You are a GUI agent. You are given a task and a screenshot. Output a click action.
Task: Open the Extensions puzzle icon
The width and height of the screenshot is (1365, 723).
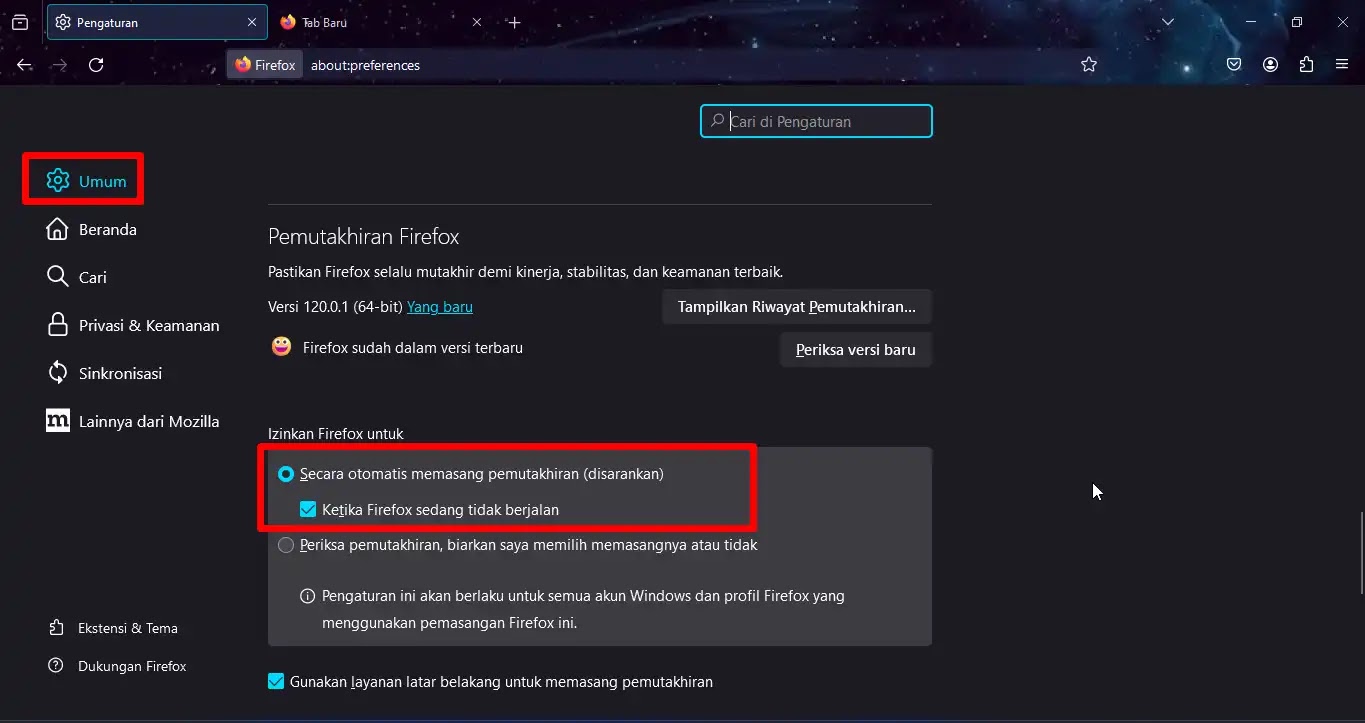click(x=1306, y=65)
